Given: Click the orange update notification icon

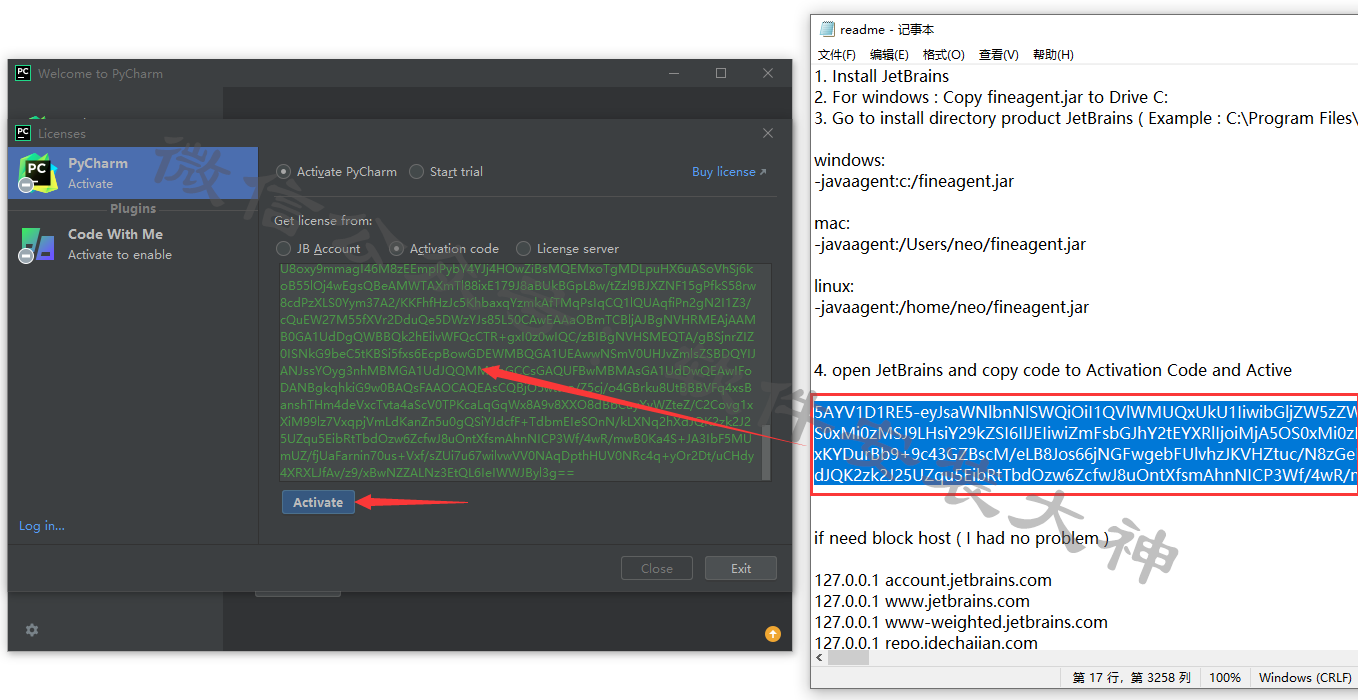Looking at the screenshot, I should point(772,633).
